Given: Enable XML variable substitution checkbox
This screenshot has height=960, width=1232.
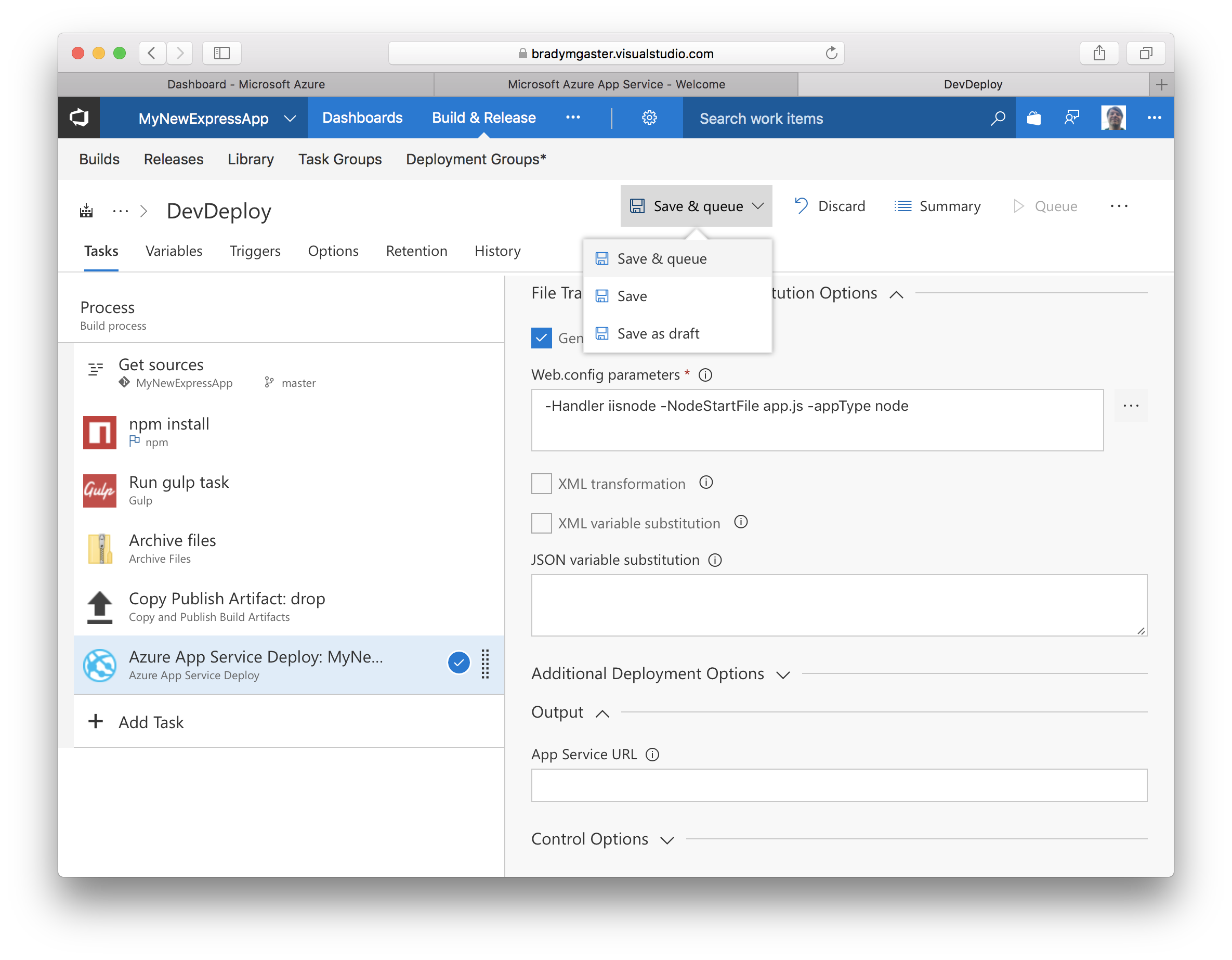Looking at the screenshot, I should [x=542, y=523].
